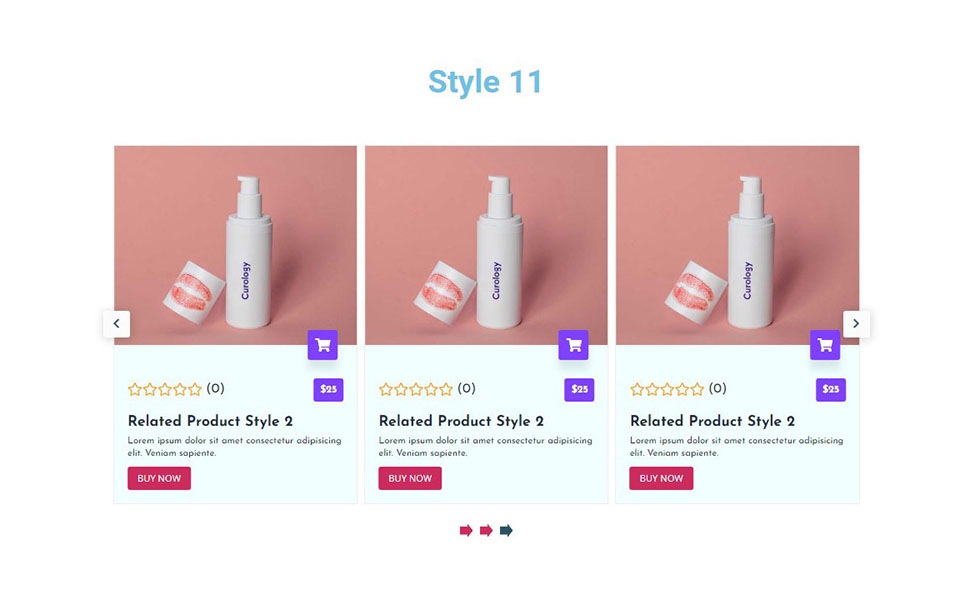Add the middle product to cart
Image resolution: width=965 pixels, height=600 pixels.
[x=574, y=345]
